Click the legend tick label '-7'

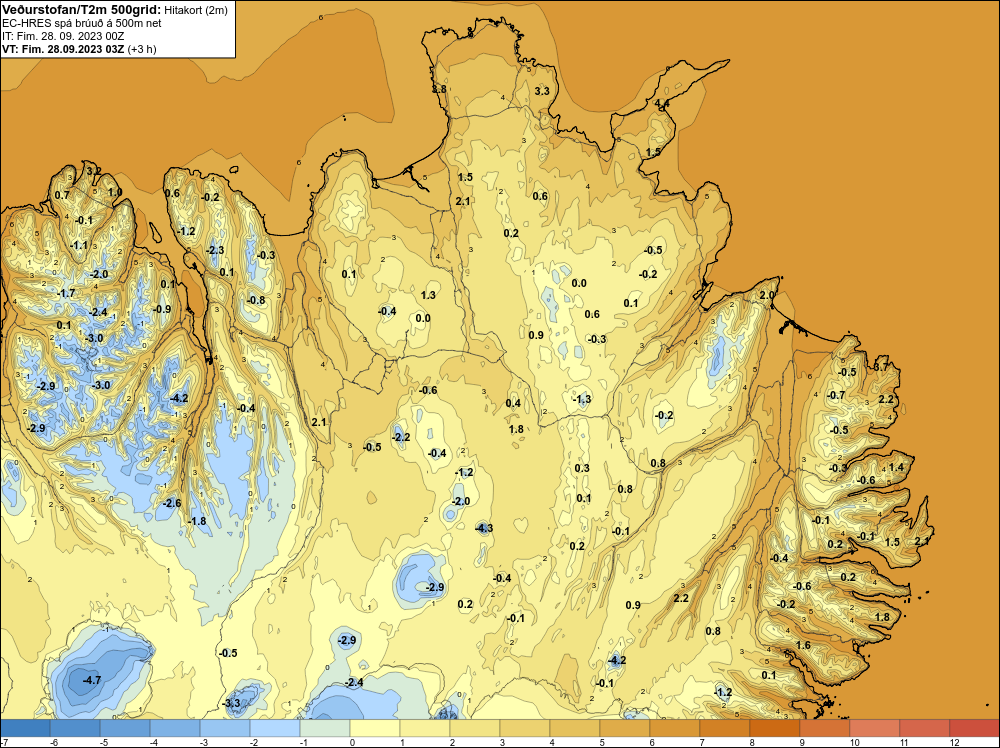click(x=4, y=742)
